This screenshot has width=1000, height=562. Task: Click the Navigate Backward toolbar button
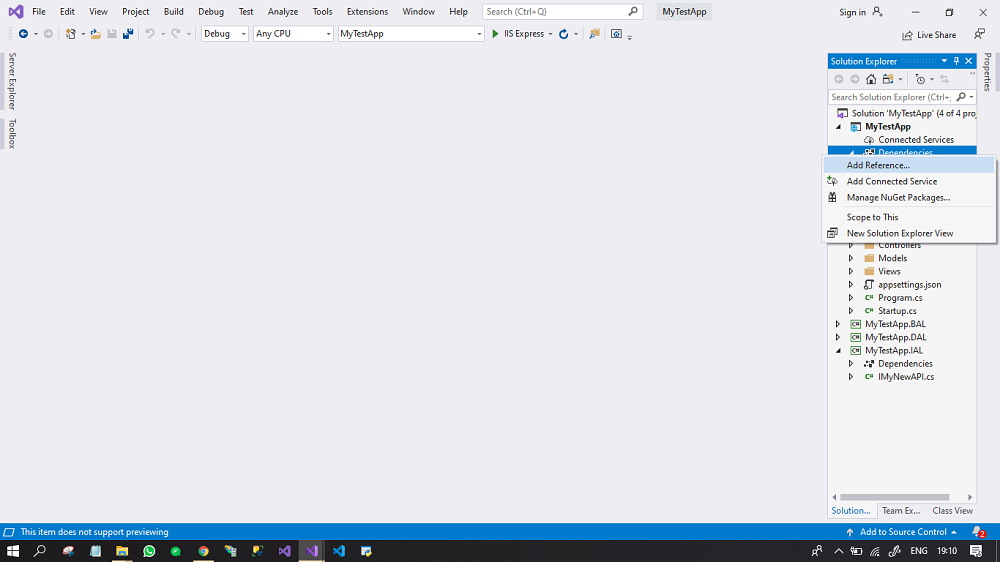[24, 34]
